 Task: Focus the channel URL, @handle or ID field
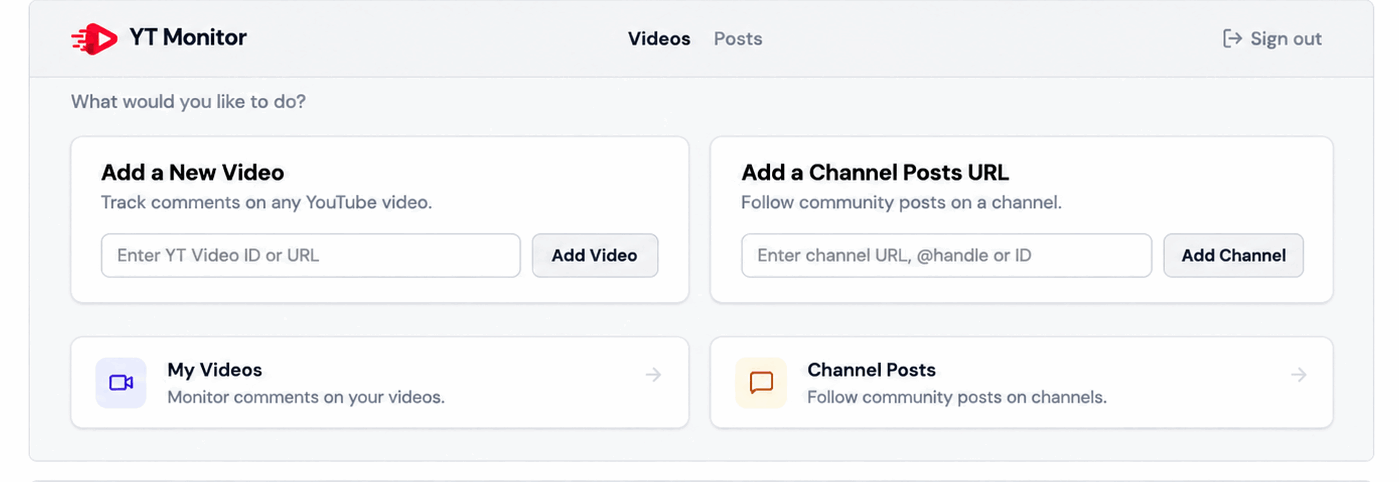(946, 255)
